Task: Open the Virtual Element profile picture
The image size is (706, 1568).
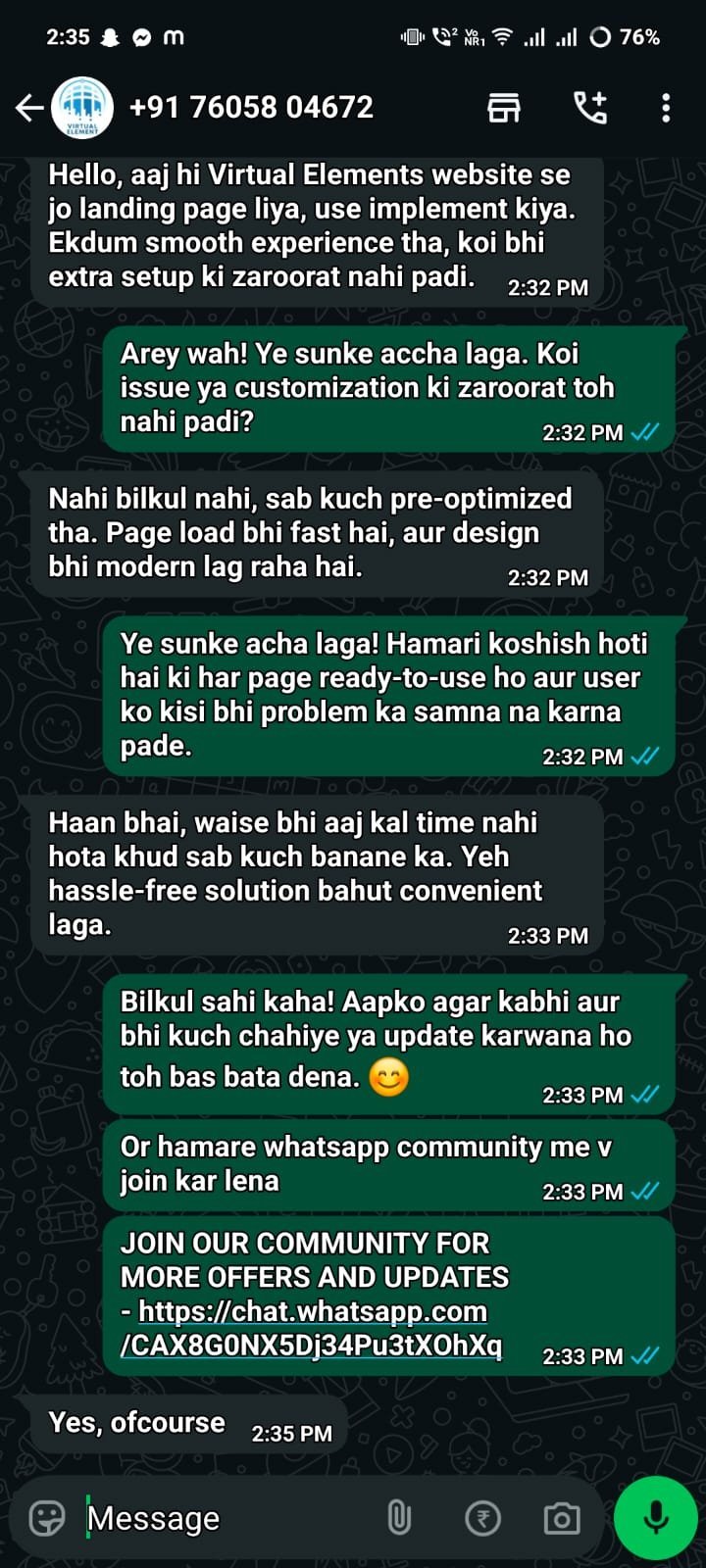Action: click(81, 108)
